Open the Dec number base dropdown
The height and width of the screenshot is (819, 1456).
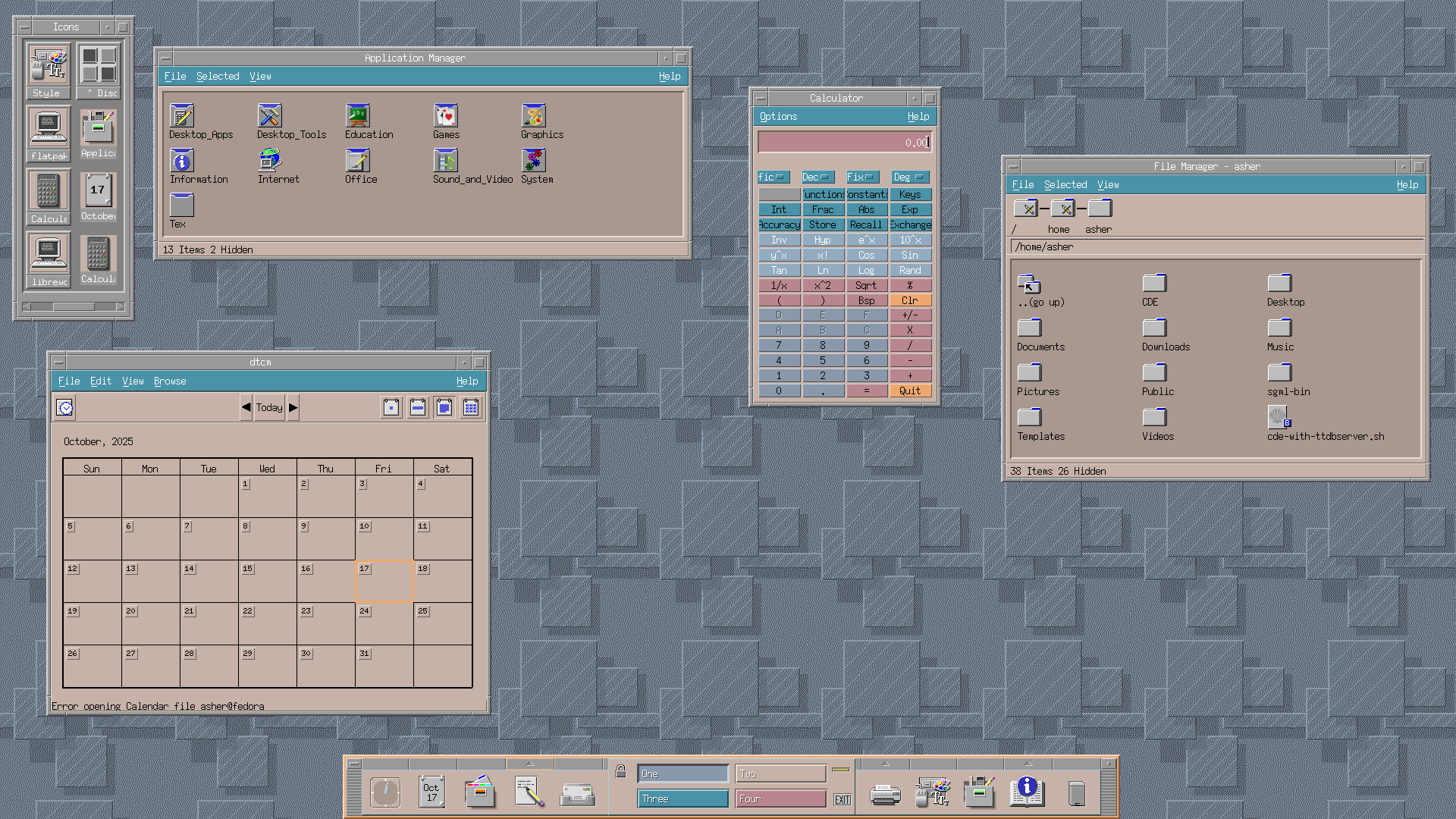818,177
